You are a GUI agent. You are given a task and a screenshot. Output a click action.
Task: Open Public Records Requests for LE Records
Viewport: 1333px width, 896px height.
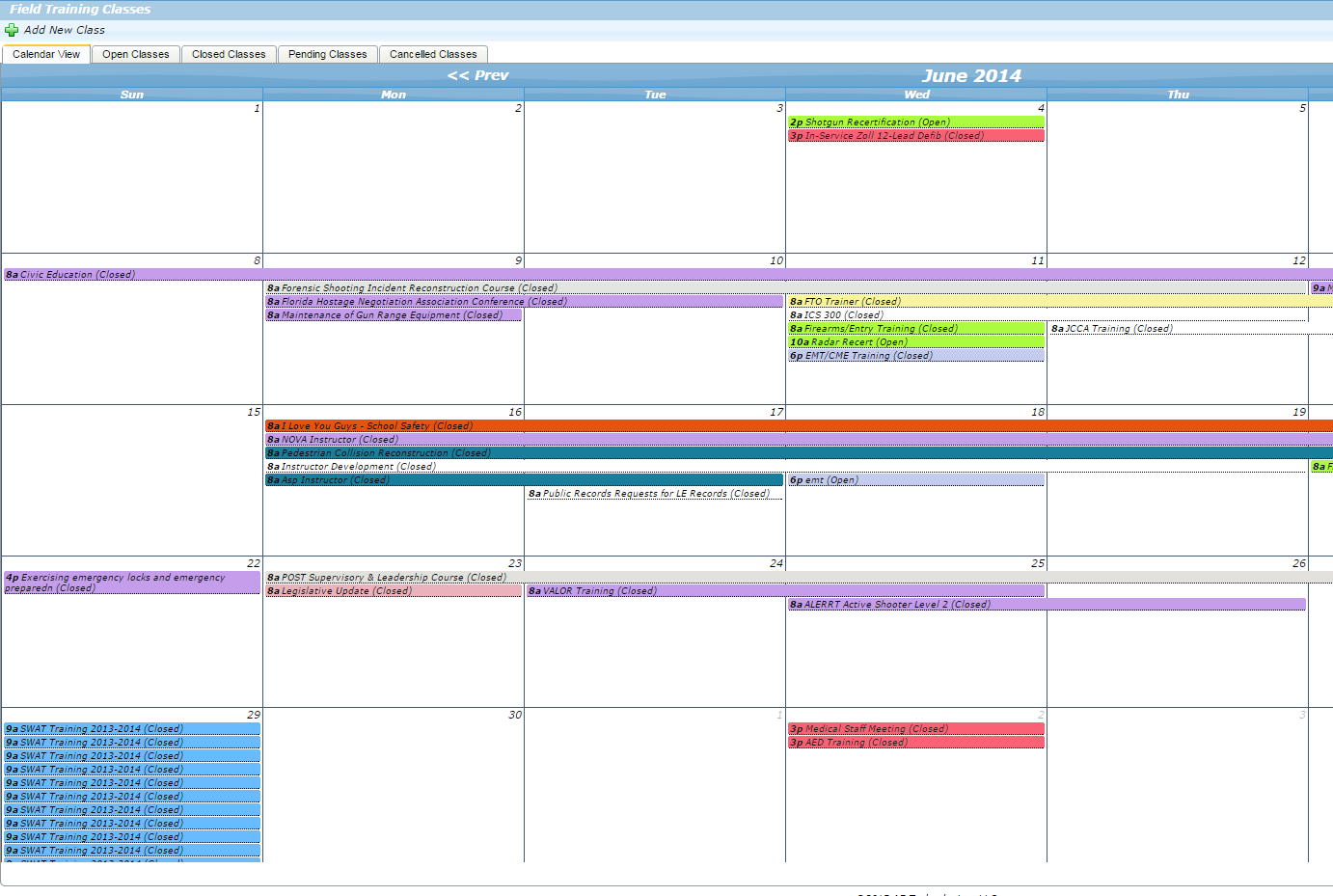point(656,494)
